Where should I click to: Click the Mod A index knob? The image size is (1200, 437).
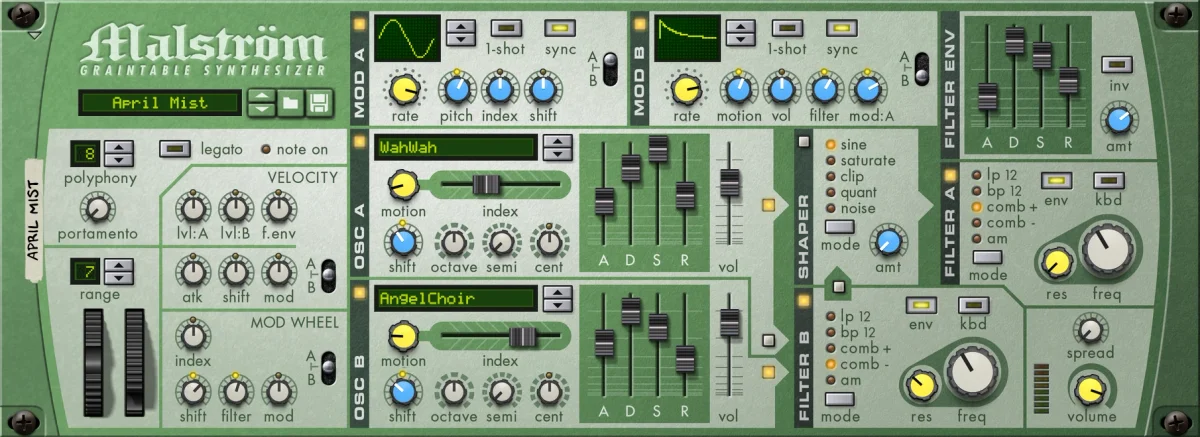click(498, 90)
